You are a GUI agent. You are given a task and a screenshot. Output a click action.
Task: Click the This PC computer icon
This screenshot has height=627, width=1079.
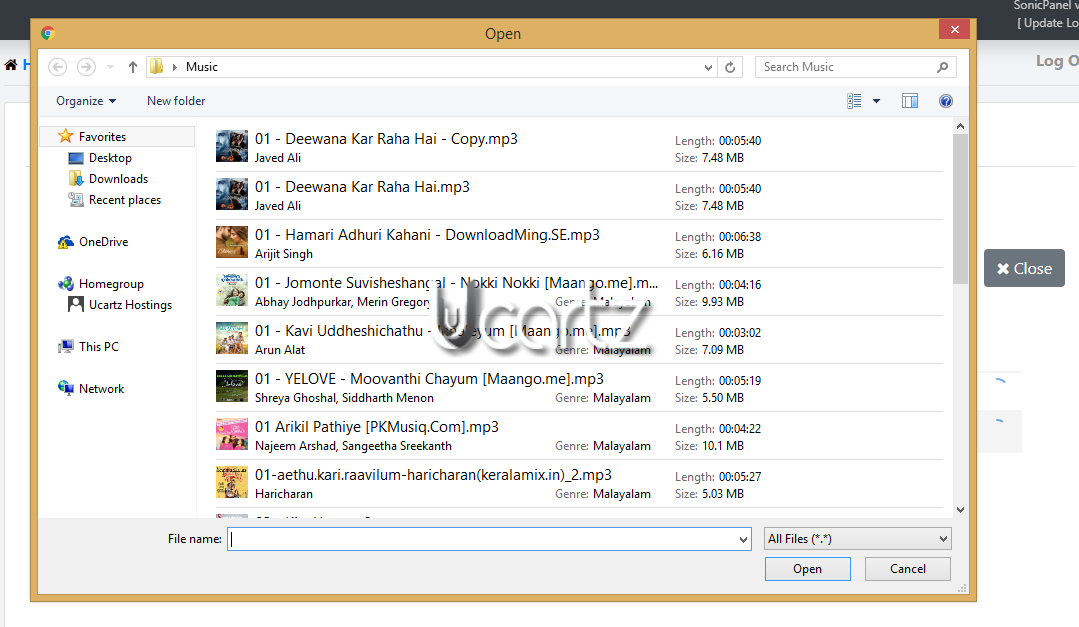pyautogui.click(x=65, y=346)
